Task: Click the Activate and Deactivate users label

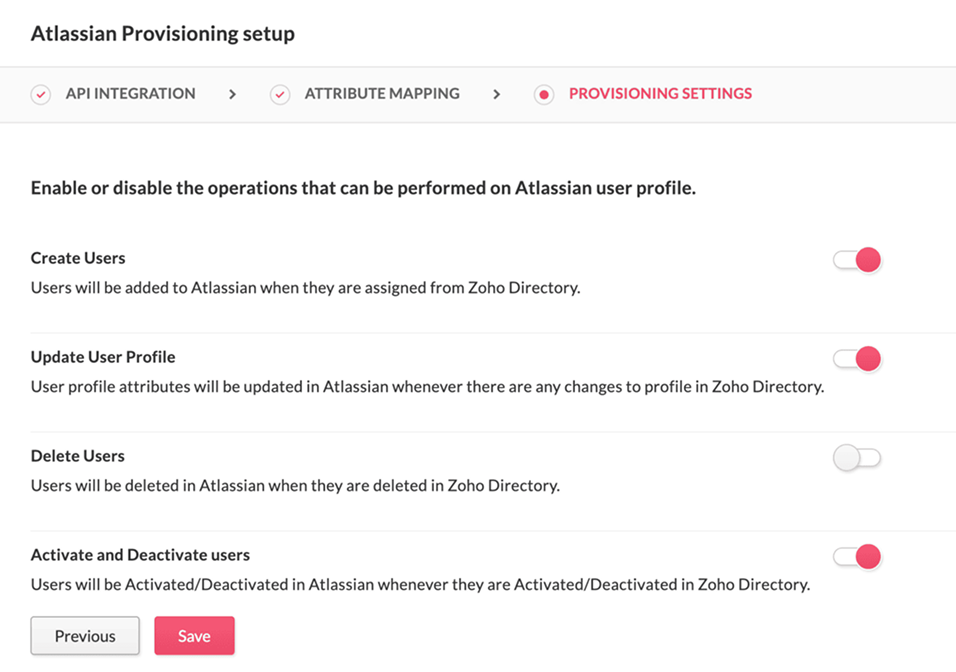Action: tap(139, 555)
